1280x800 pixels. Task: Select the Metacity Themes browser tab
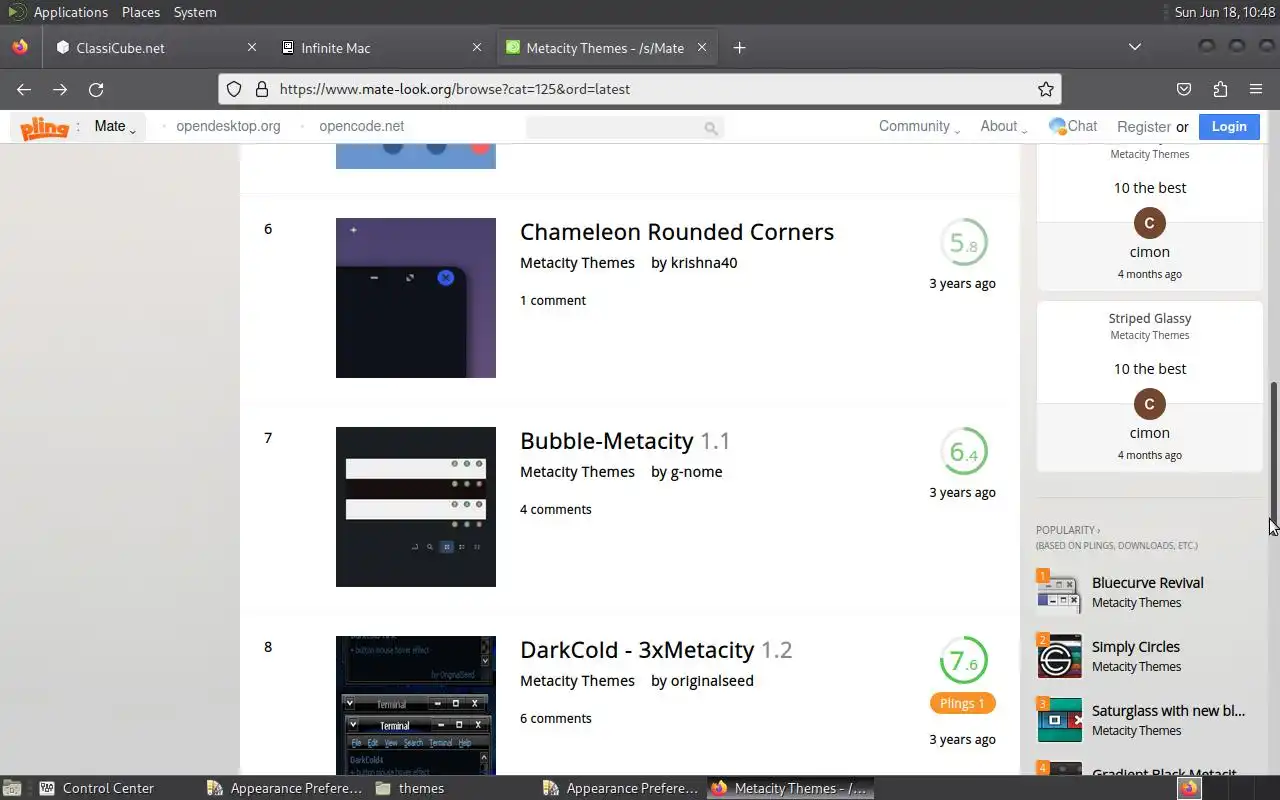click(606, 47)
